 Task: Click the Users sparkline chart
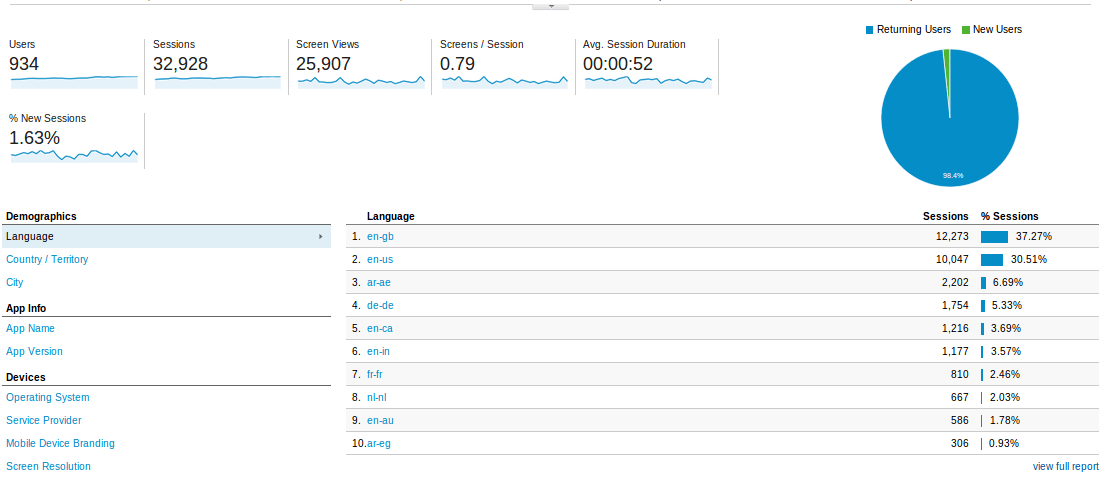tap(74, 82)
